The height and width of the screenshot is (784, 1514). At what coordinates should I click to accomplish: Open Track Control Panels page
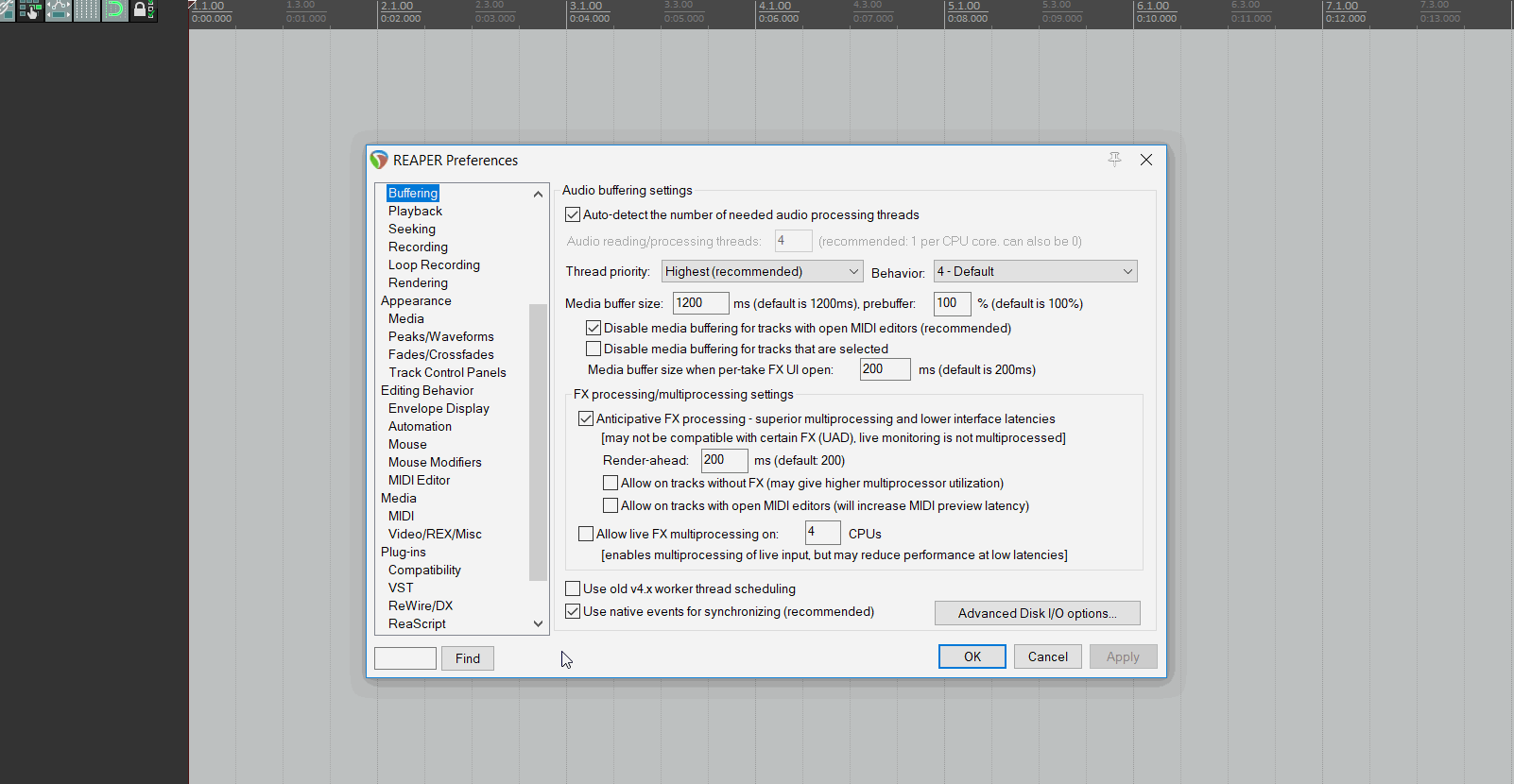click(447, 372)
